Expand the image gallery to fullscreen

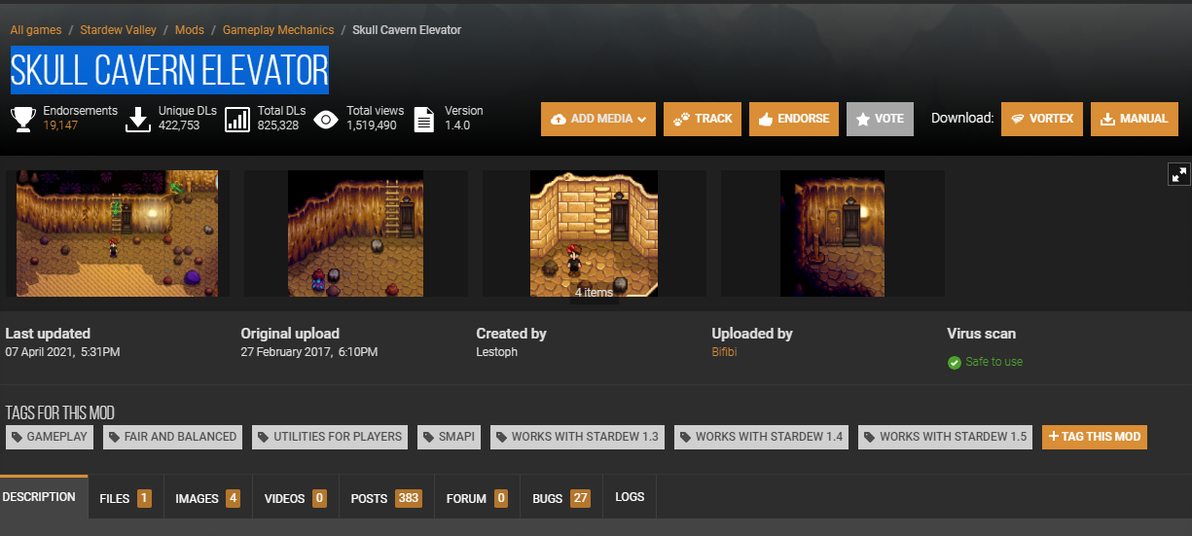tap(1179, 174)
